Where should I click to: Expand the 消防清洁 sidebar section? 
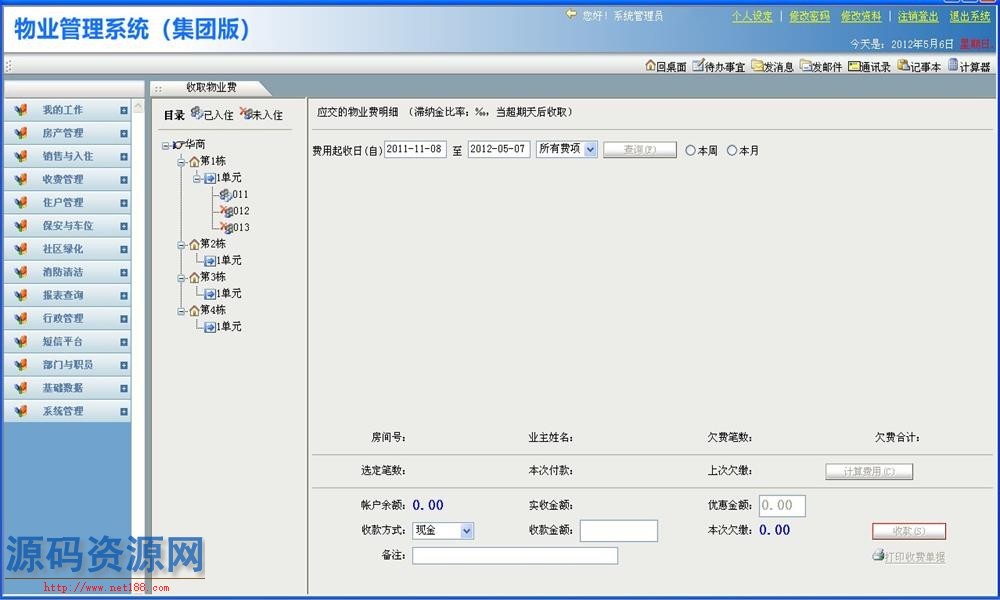point(124,272)
